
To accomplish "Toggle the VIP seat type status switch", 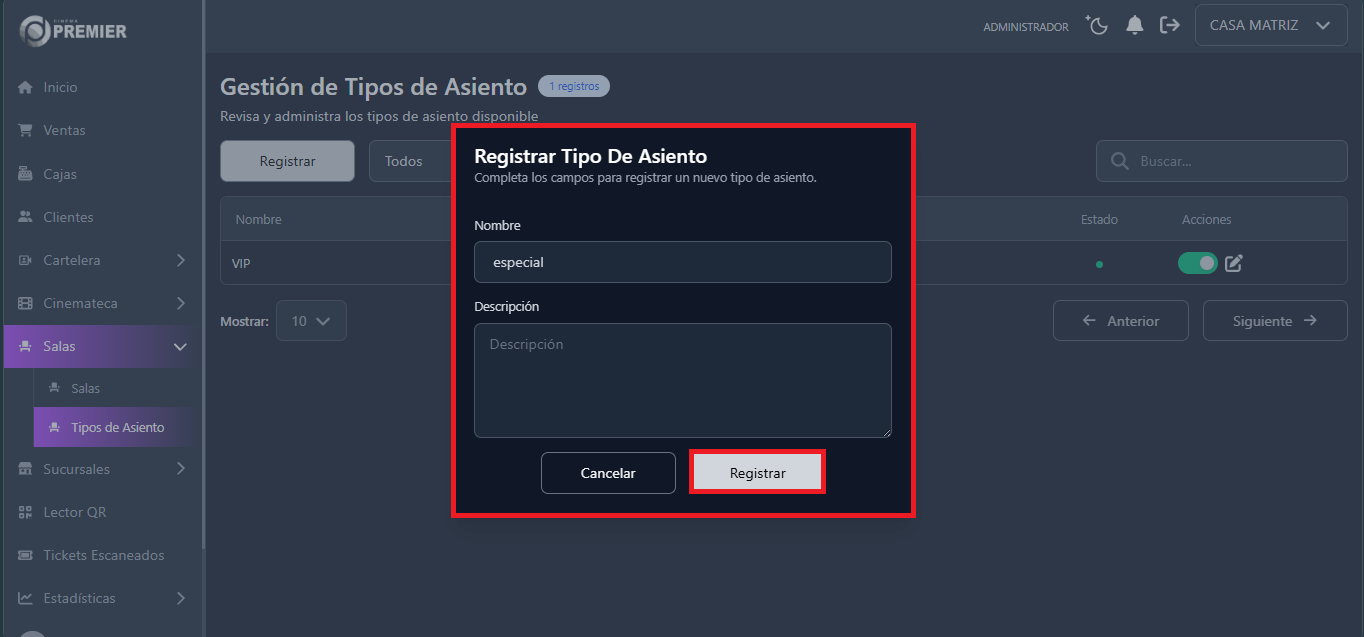I will click(x=1197, y=263).
